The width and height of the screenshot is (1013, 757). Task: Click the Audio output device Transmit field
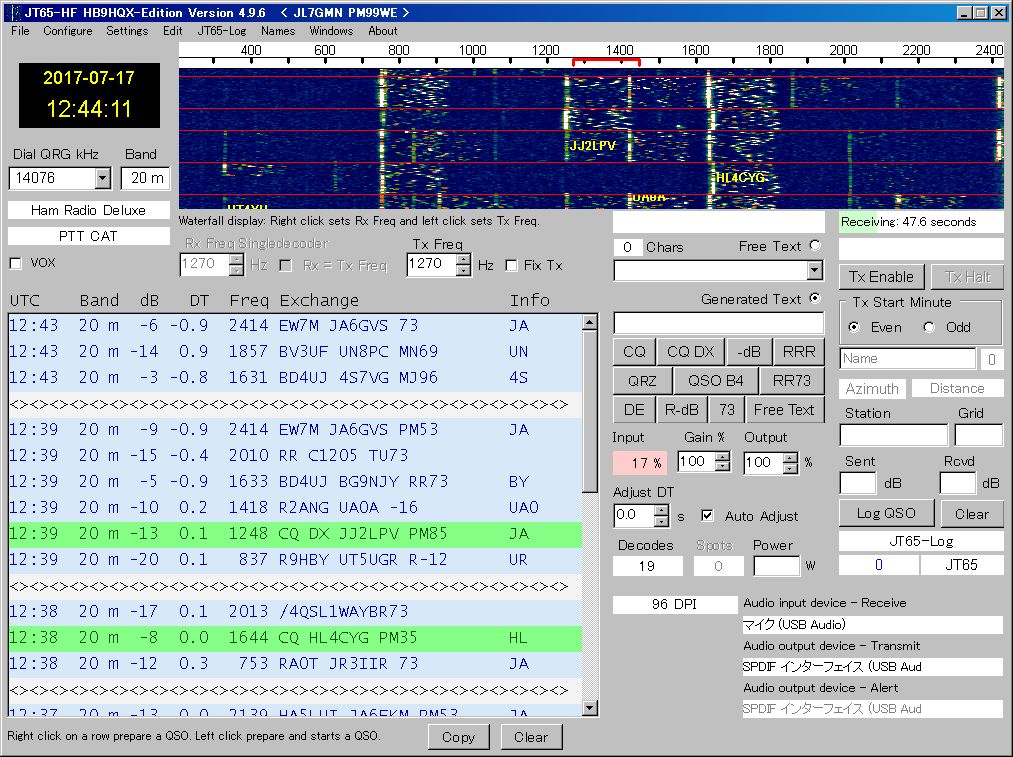pyautogui.click(x=872, y=667)
